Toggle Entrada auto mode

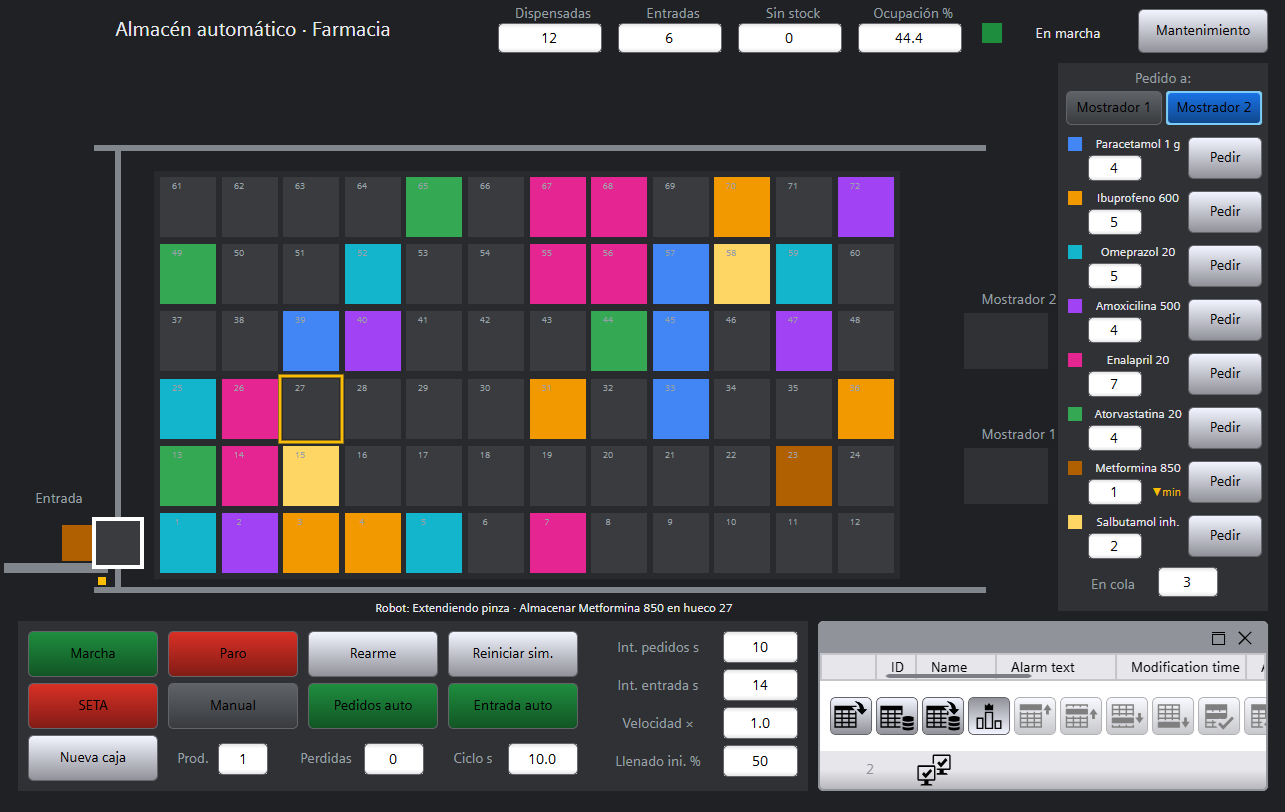tap(513, 705)
